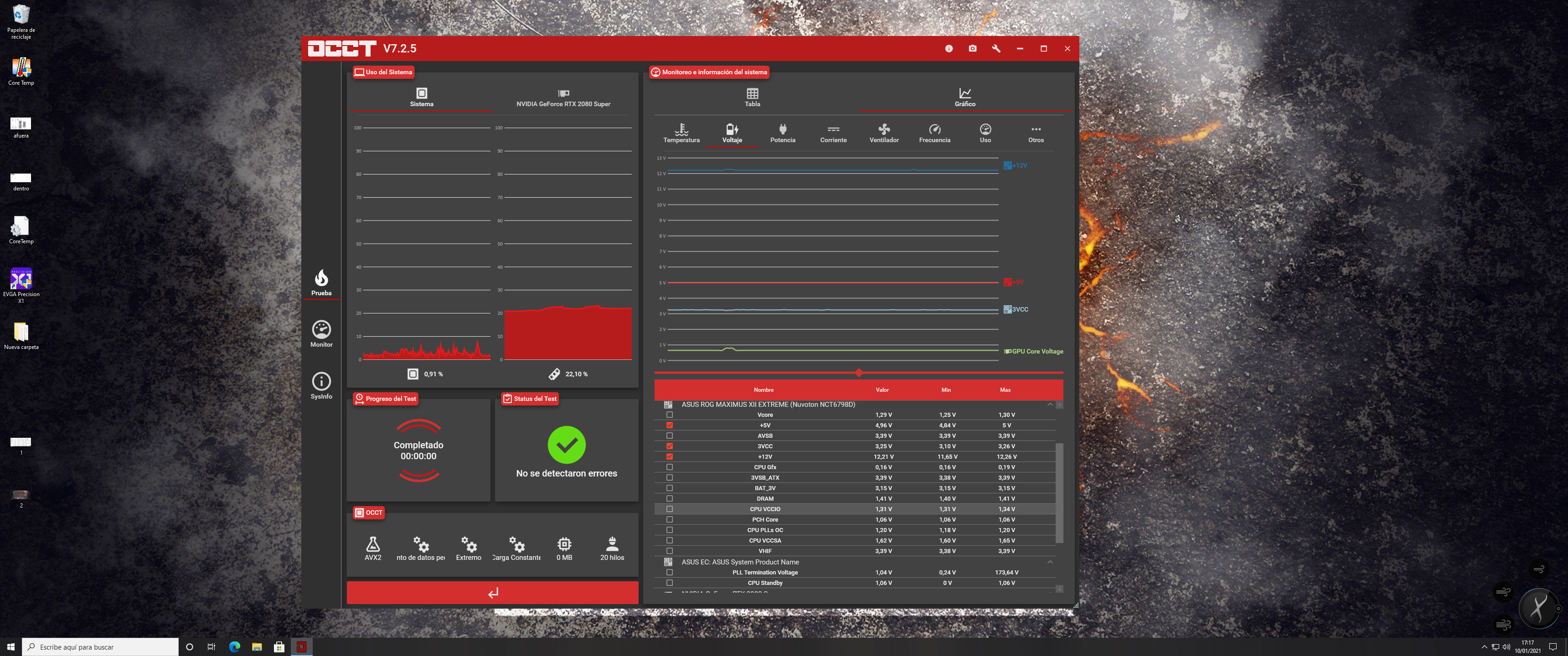Open Microsoft Store from the taskbar
This screenshot has width=1568, height=656.
279,647
